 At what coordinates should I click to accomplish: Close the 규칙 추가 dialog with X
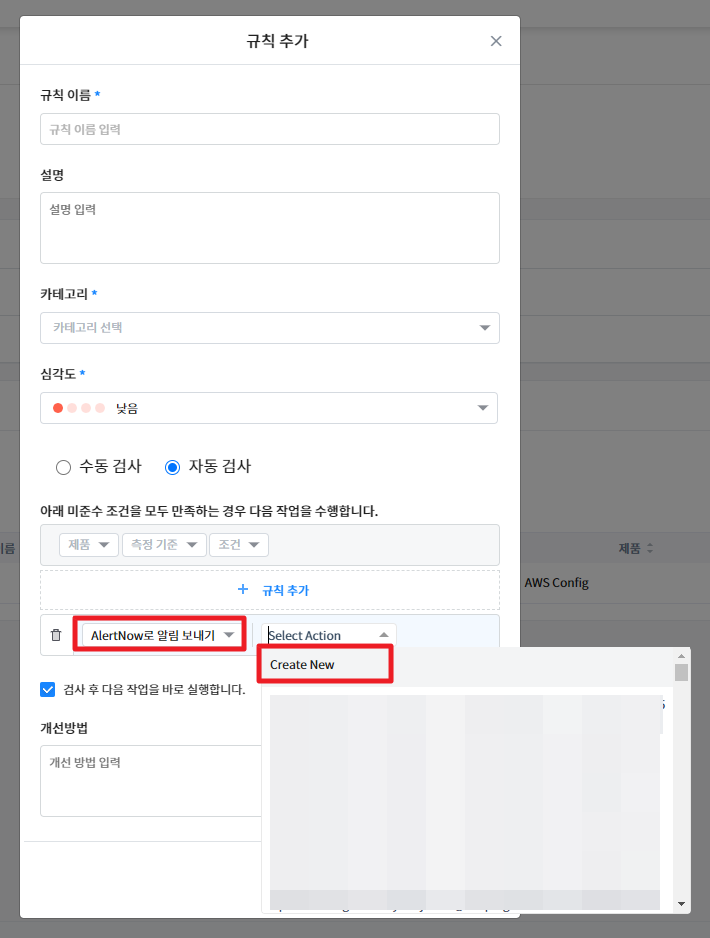[496, 41]
